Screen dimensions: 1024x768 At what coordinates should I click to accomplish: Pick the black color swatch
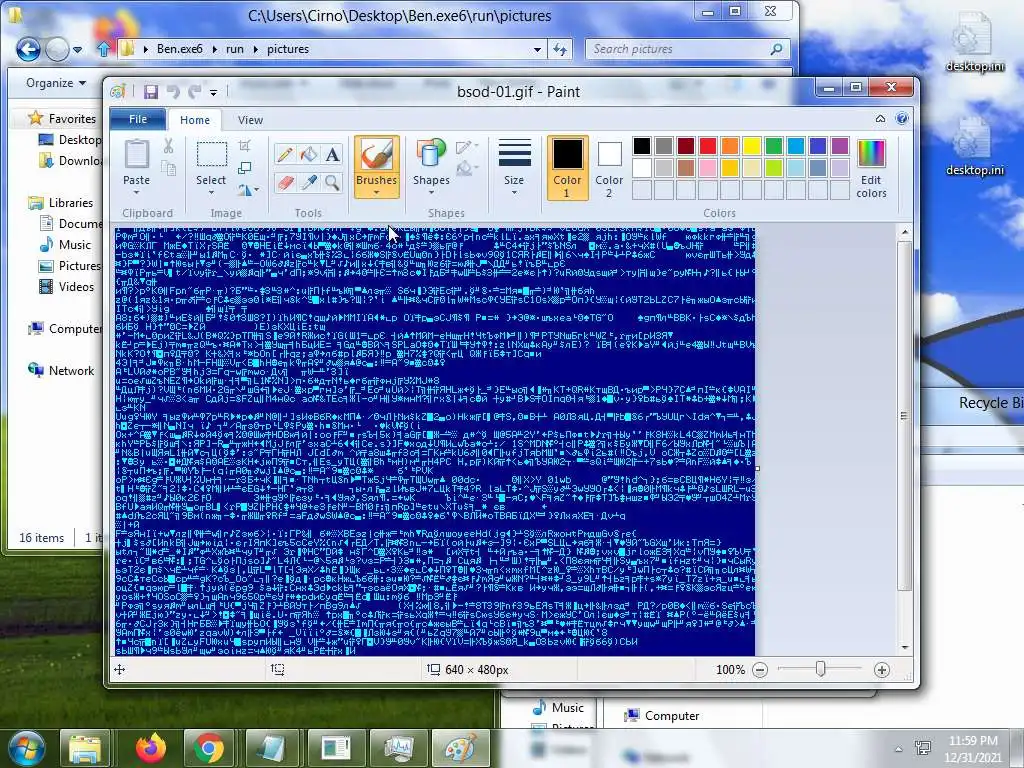642,146
